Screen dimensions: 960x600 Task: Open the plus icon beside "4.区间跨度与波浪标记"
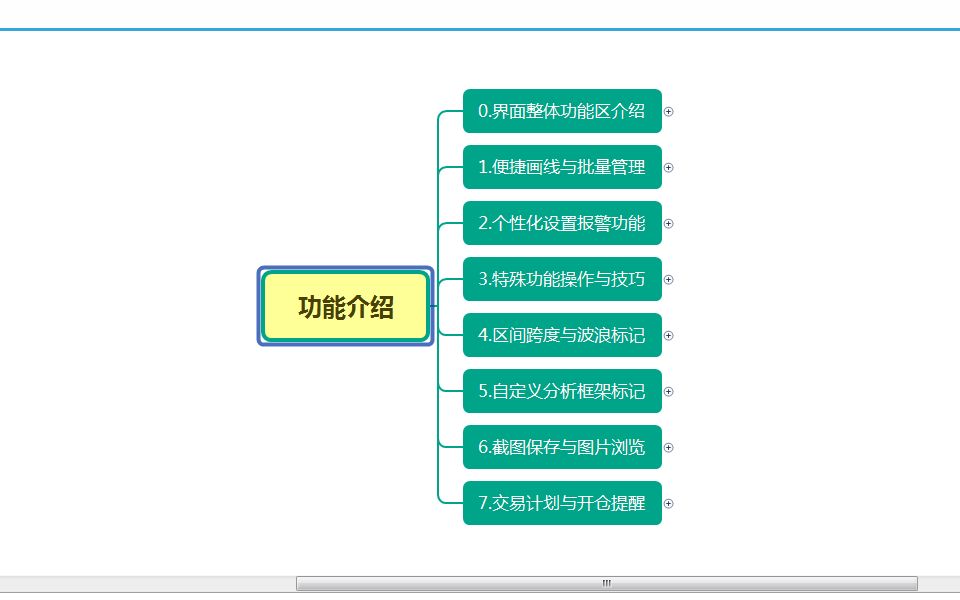pos(668,337)
